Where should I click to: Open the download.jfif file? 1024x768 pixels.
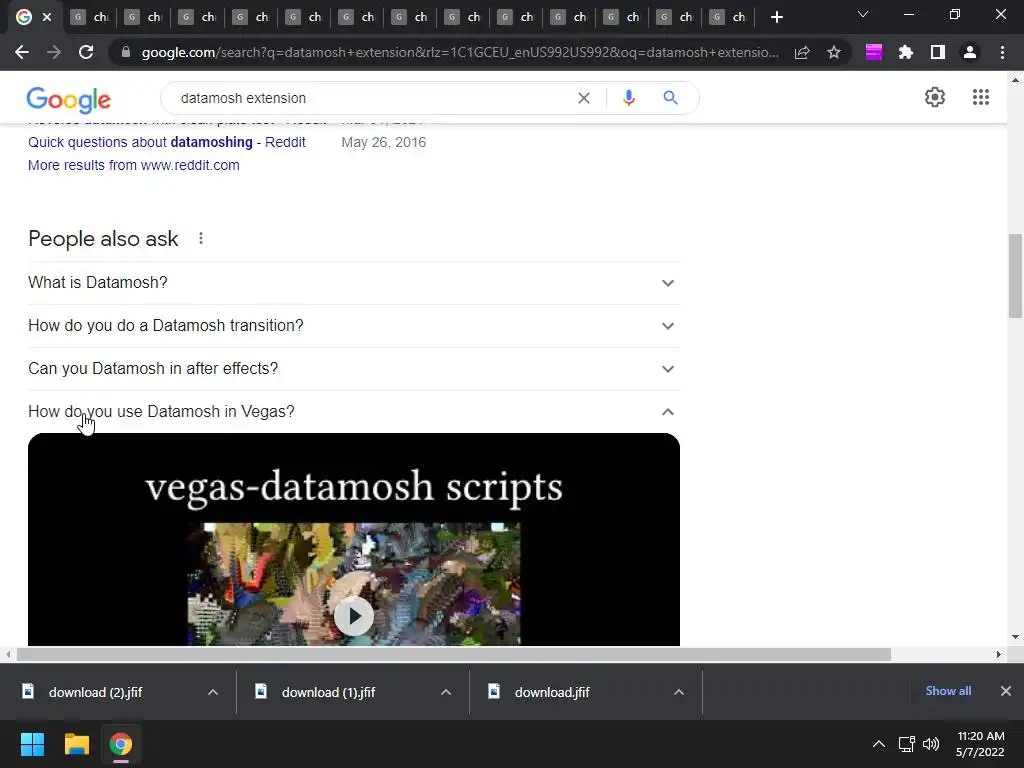click(x=552, y=692)
